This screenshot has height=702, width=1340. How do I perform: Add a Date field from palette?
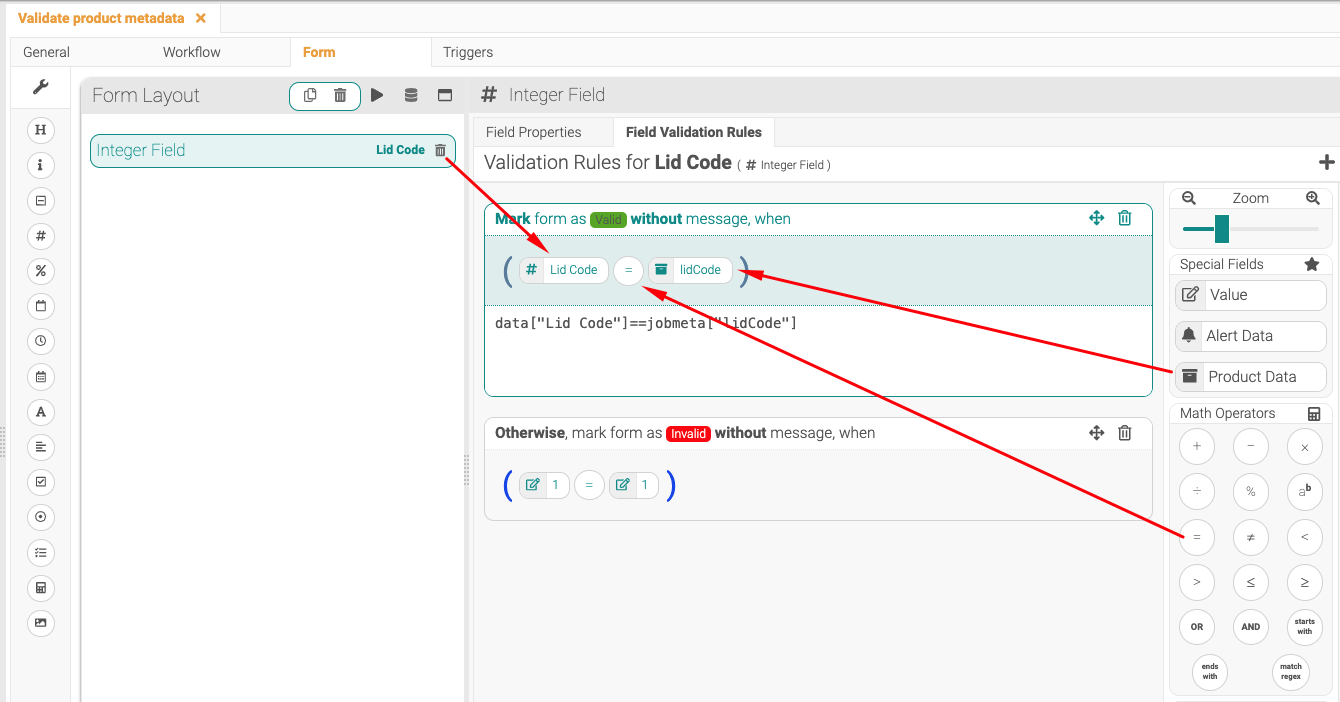tap(41, 306)
